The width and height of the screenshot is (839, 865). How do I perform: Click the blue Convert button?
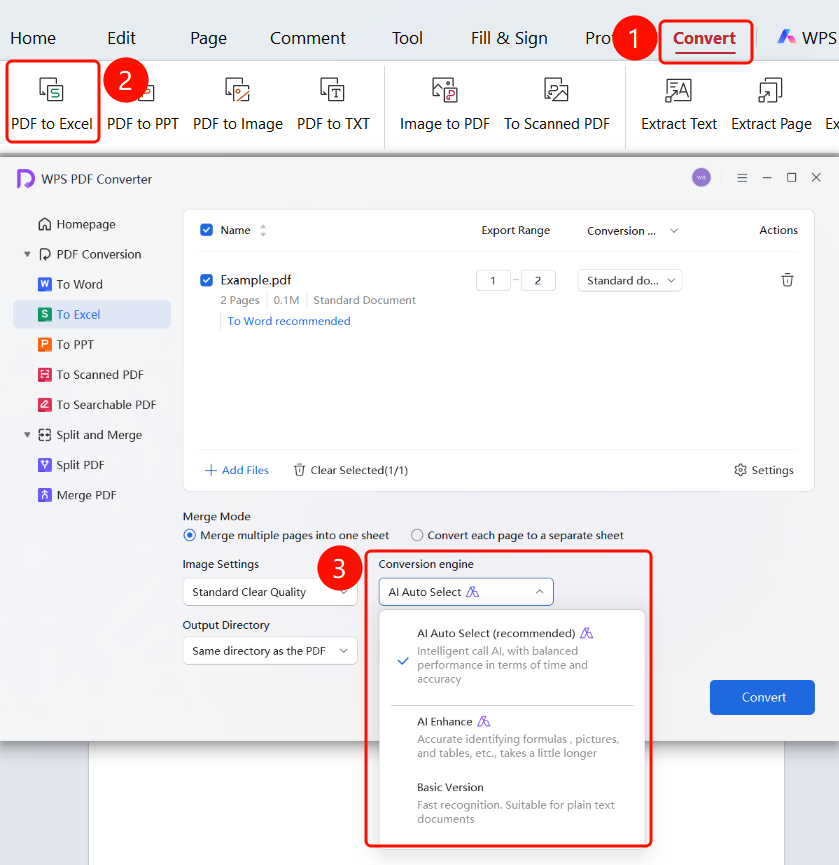pos(762,697)
